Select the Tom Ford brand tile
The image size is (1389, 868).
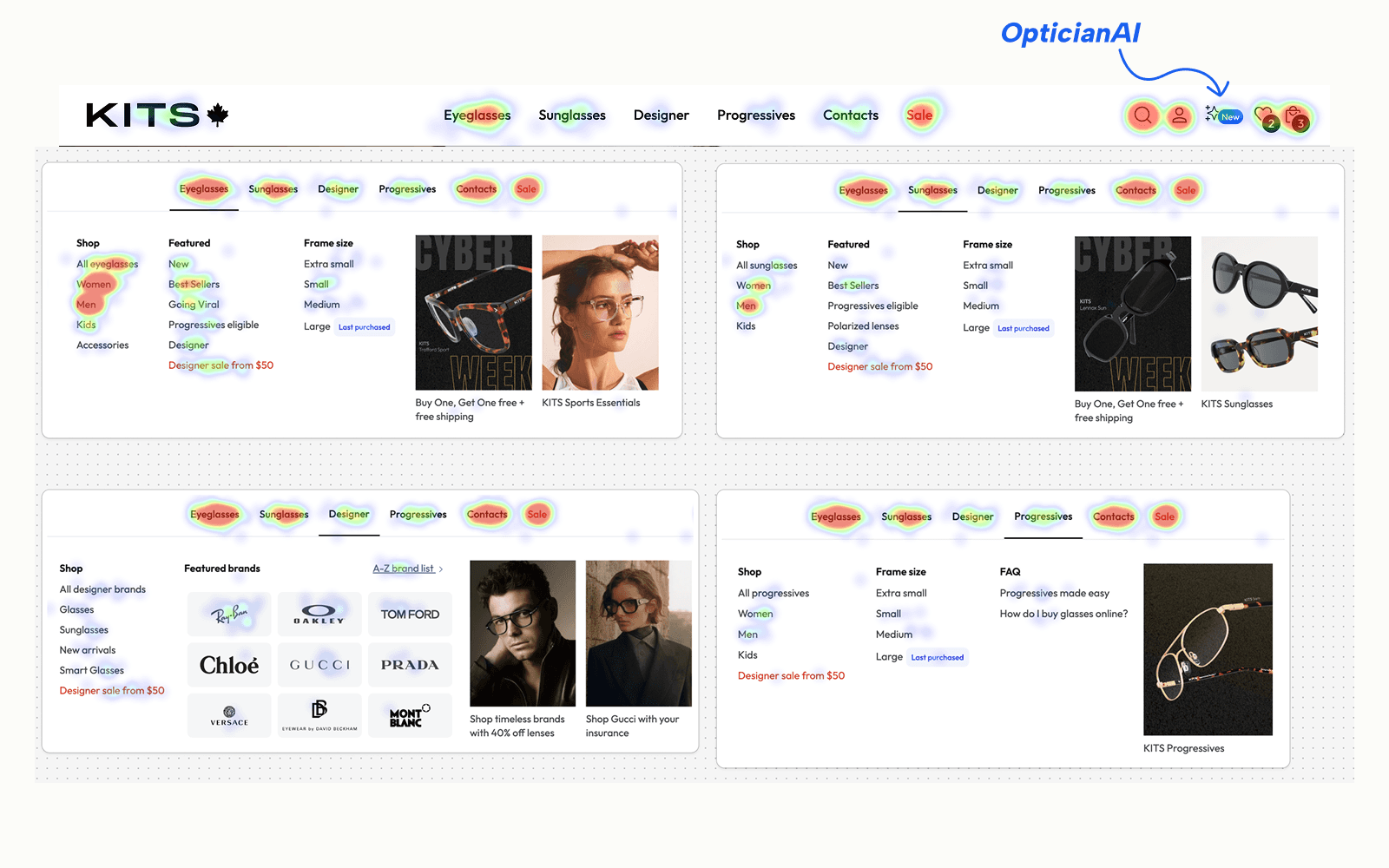coord(410,615)
